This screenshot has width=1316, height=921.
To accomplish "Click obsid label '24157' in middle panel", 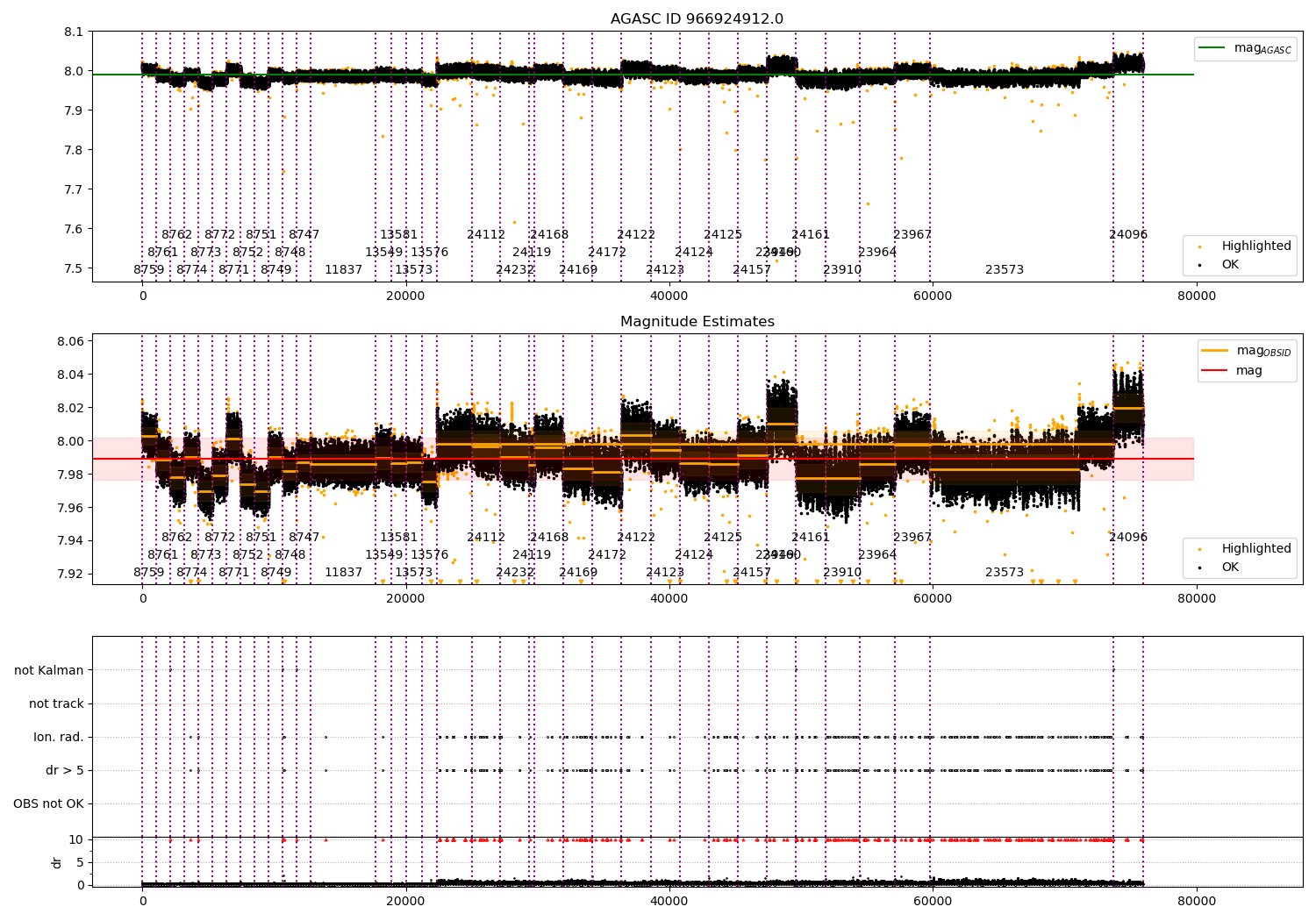I will 752,572.
